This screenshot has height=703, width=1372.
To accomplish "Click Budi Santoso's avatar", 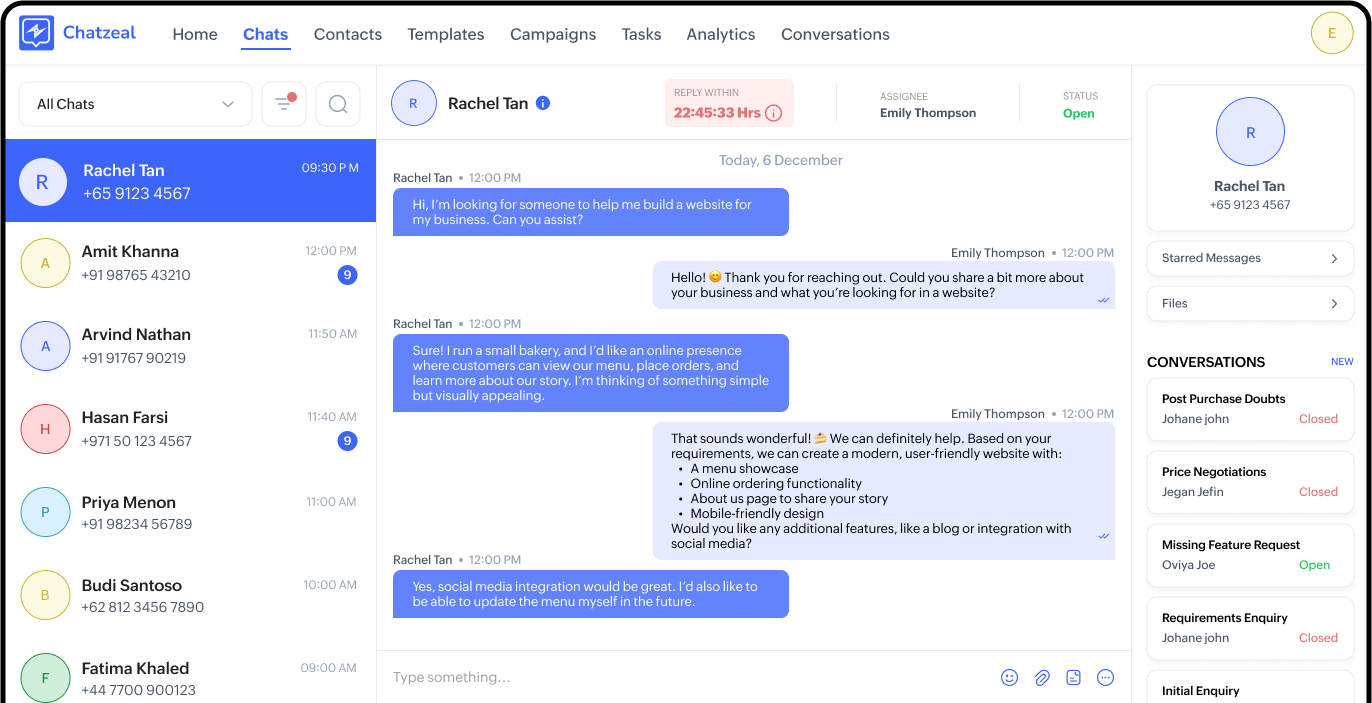I will 45,595.
